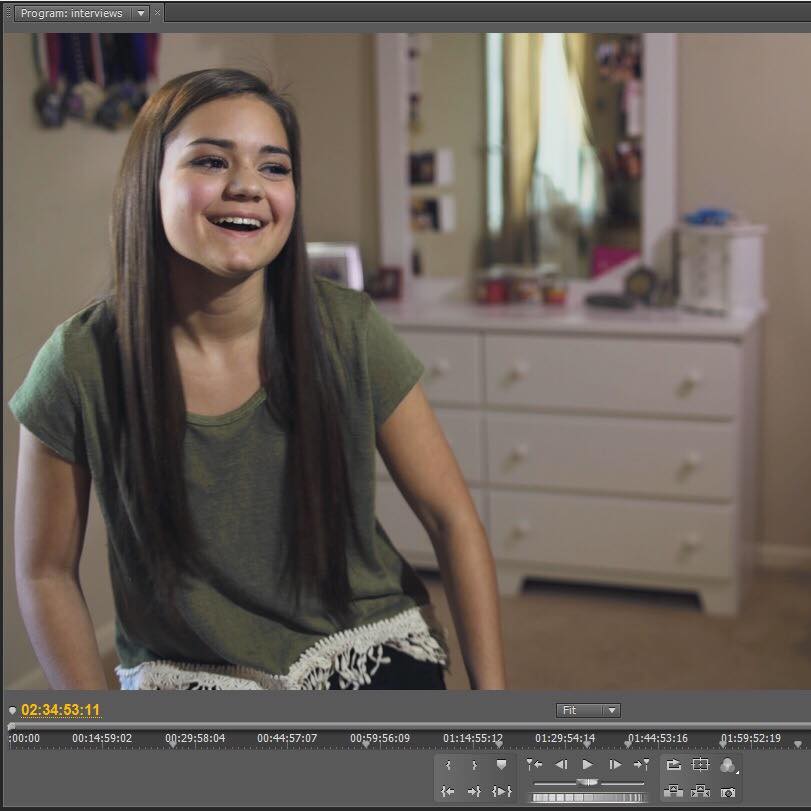Play In to Out button

502,791
